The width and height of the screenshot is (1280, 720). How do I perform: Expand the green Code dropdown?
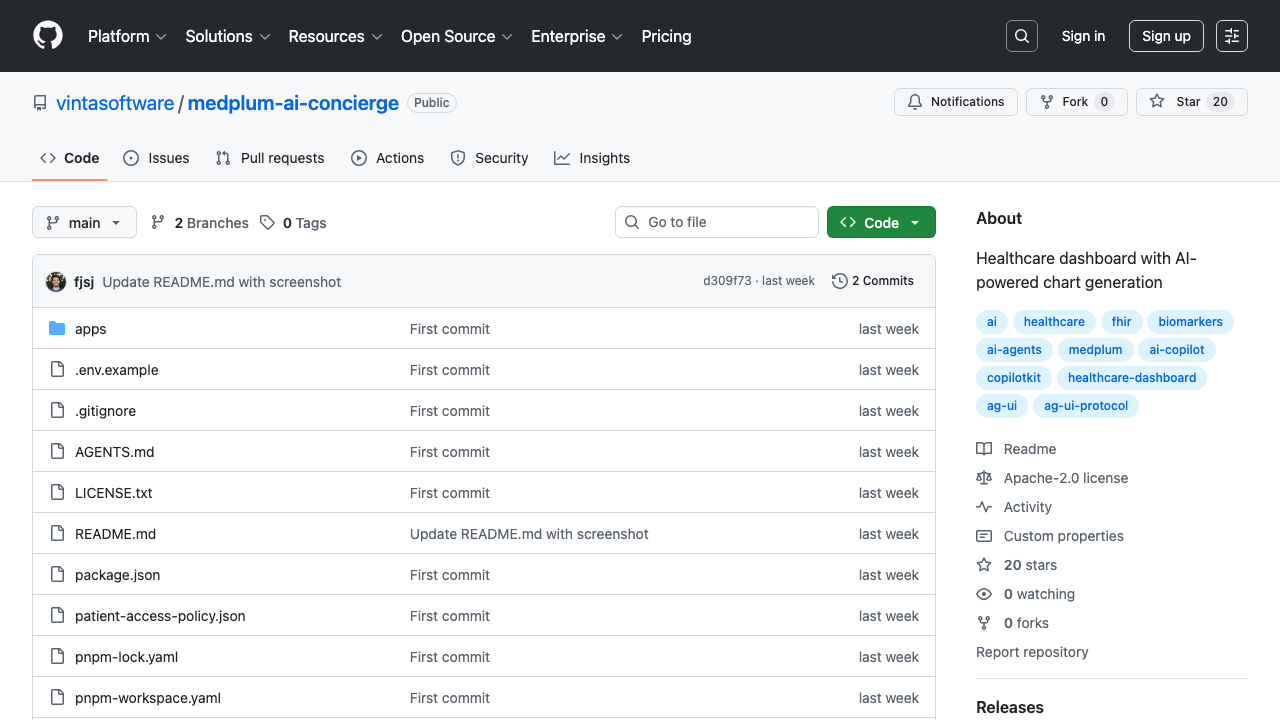point(881,222)
